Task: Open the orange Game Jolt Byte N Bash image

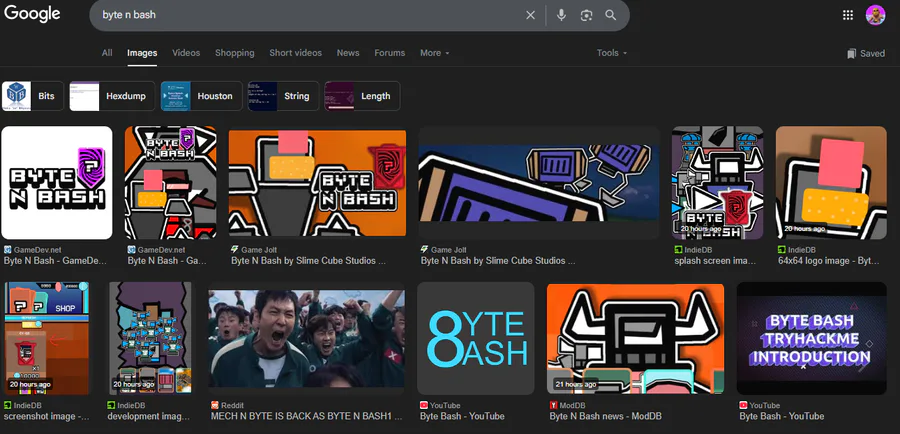Action: (x=317, y=183)
